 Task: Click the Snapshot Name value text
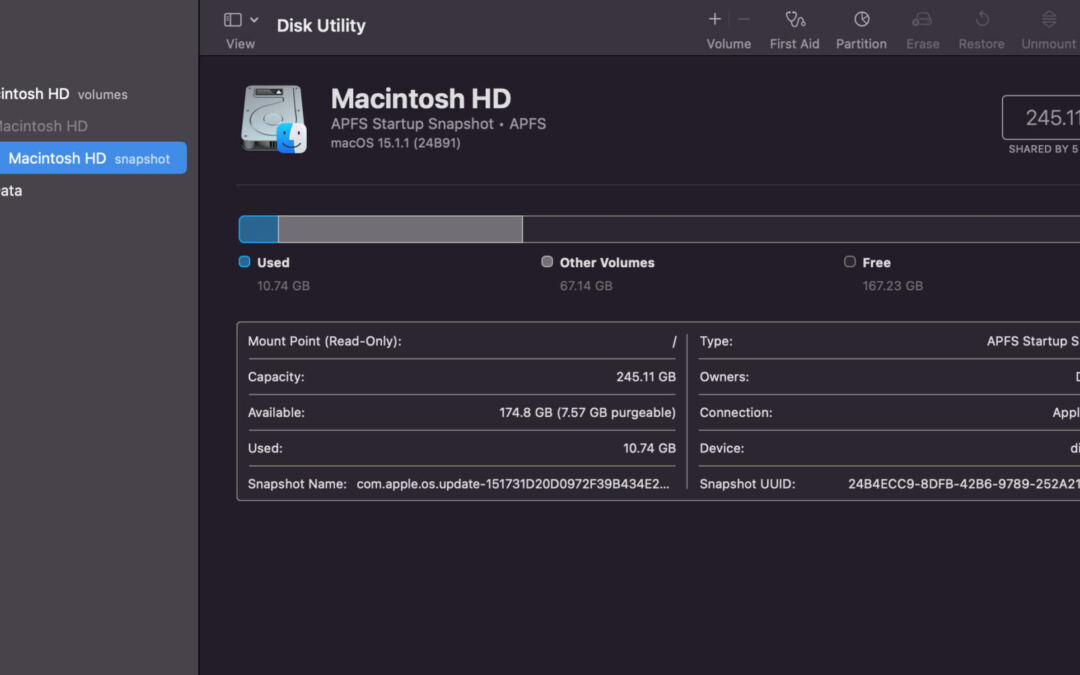pyautogui.click(x=513, y=484)
